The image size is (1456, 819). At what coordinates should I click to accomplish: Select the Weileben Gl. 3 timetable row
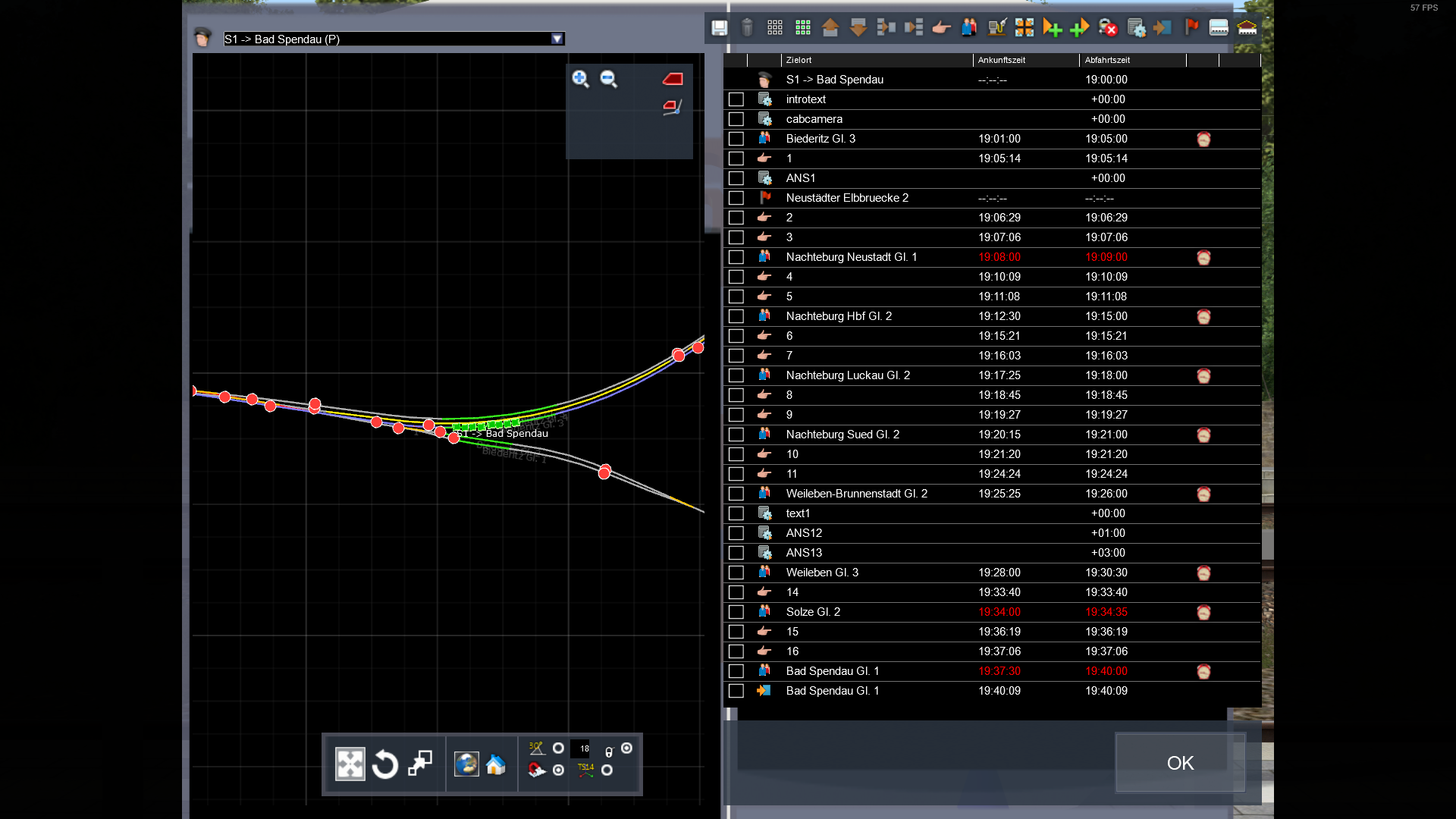822,573
